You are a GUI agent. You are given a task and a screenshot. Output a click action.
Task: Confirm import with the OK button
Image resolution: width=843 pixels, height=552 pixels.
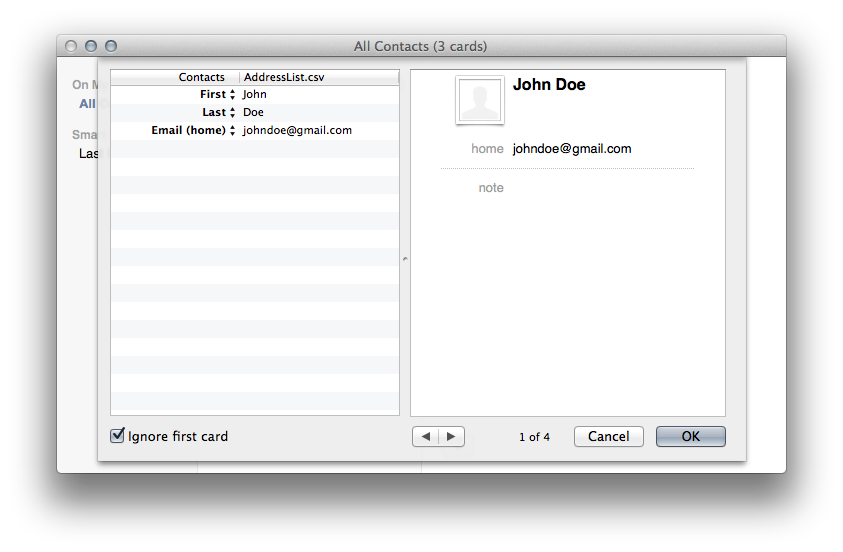(x=691, y=436)
